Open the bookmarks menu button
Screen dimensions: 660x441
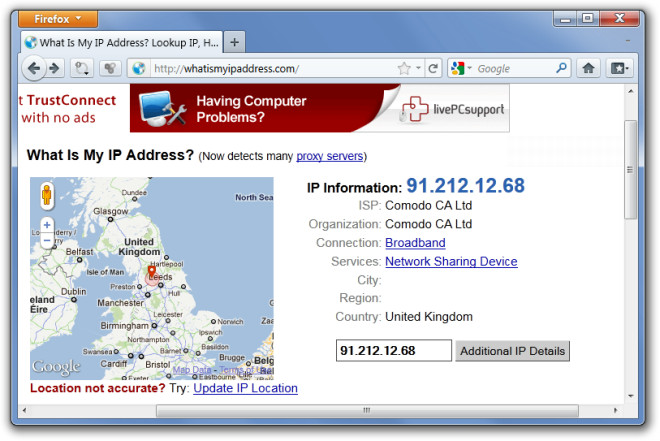619,68
